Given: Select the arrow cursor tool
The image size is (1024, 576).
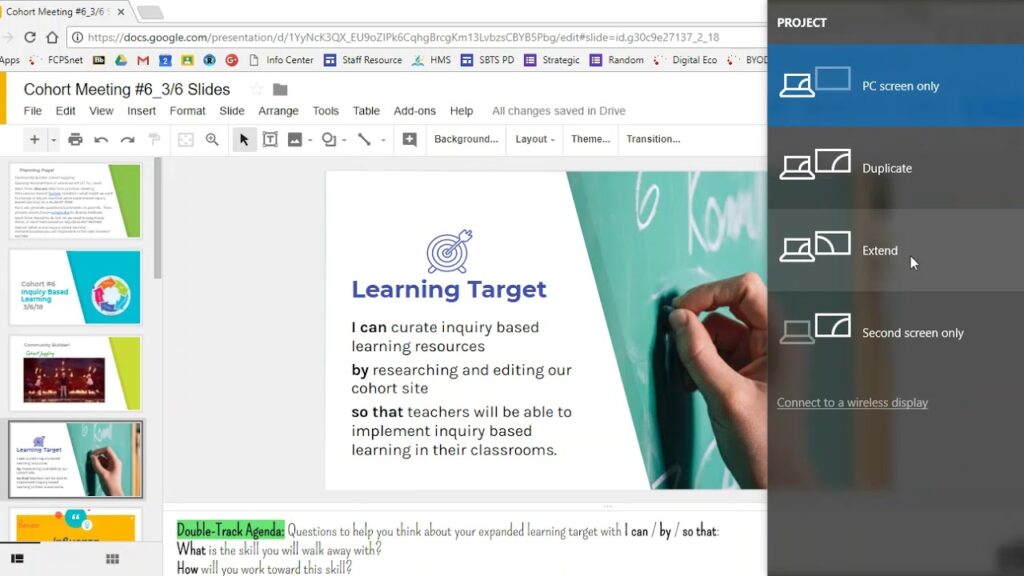Looking at the screenshot, I should [x=243, y=140].
